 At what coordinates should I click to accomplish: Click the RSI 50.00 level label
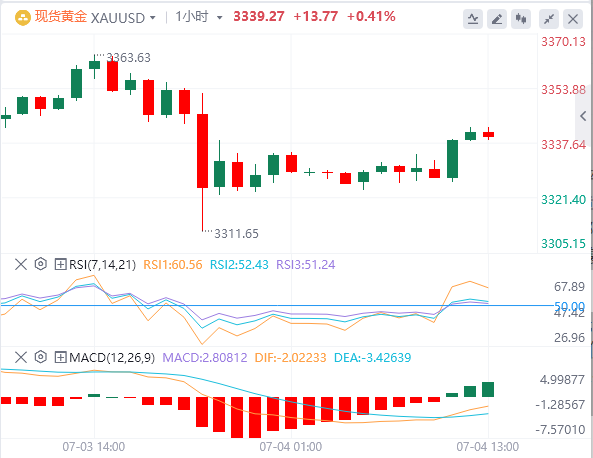[x=570, y=306]
